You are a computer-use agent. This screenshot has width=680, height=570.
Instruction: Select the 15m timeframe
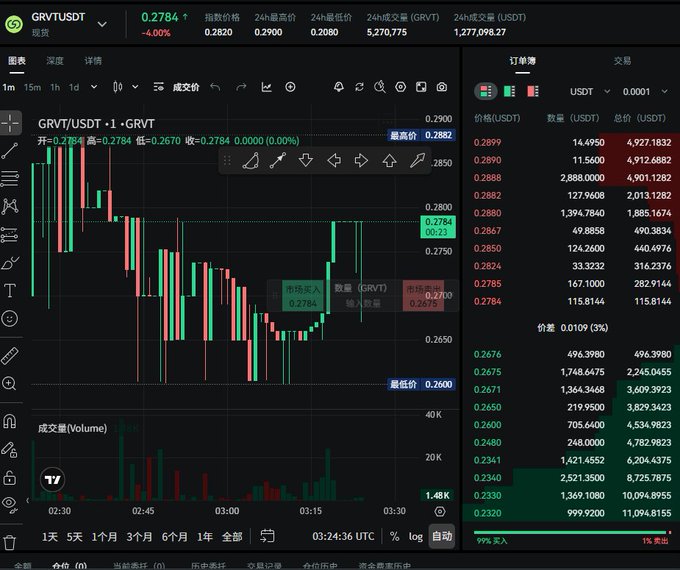tap(33, 87)
